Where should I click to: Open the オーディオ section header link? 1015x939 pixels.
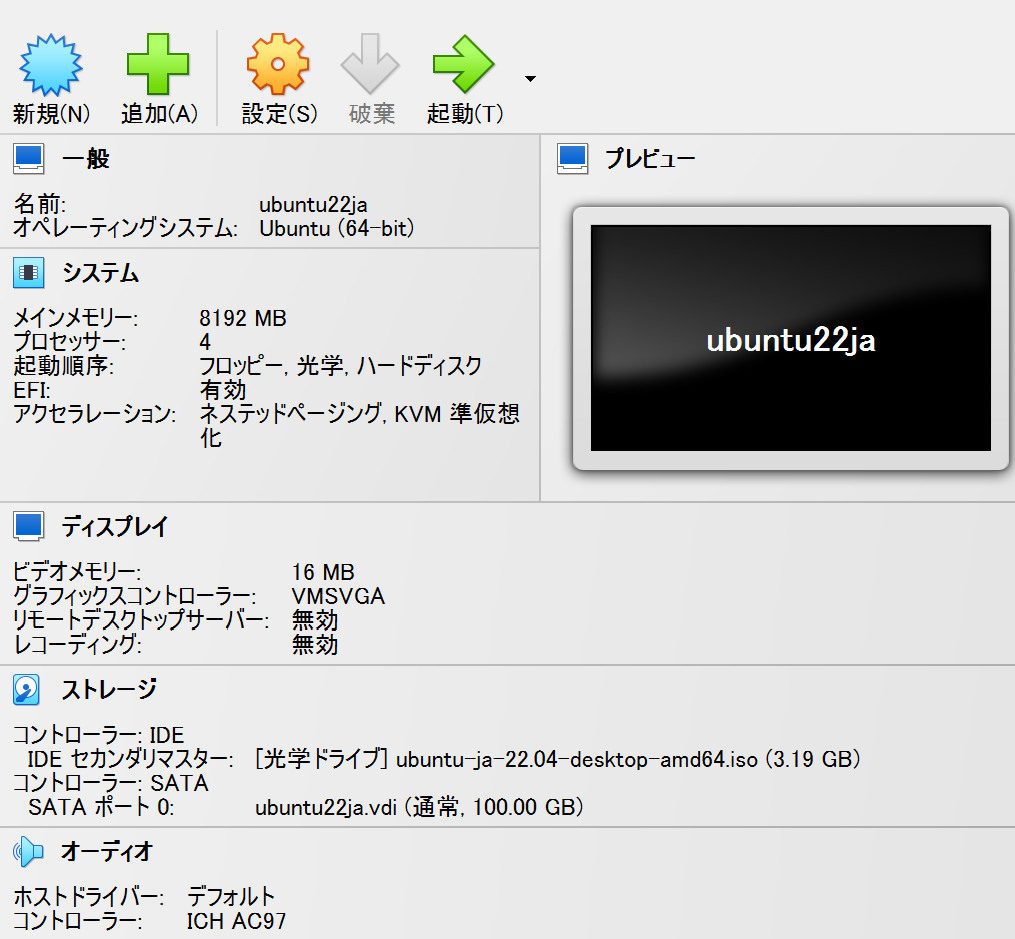[107, 852]
